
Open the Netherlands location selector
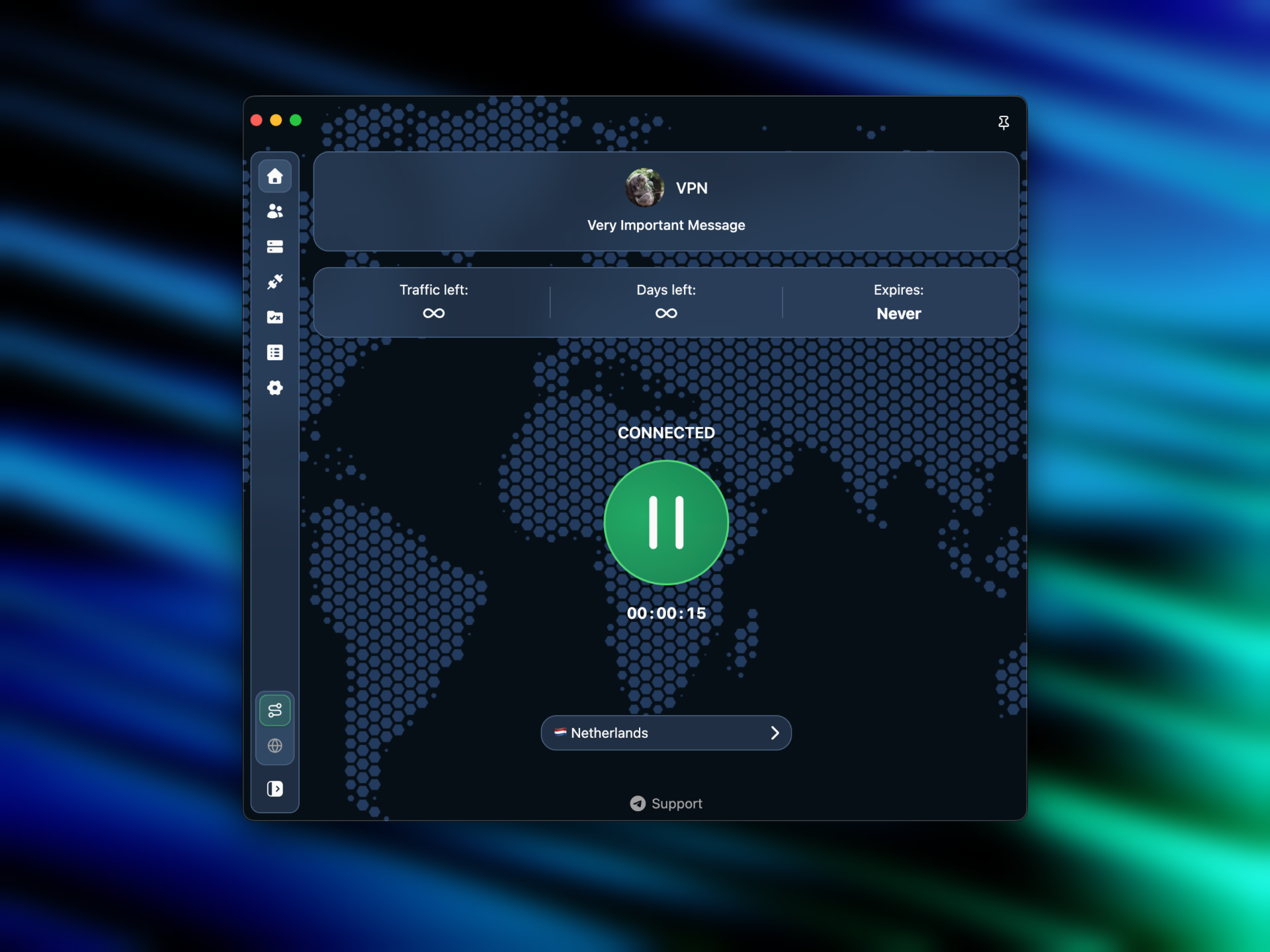tap(666, 733)
